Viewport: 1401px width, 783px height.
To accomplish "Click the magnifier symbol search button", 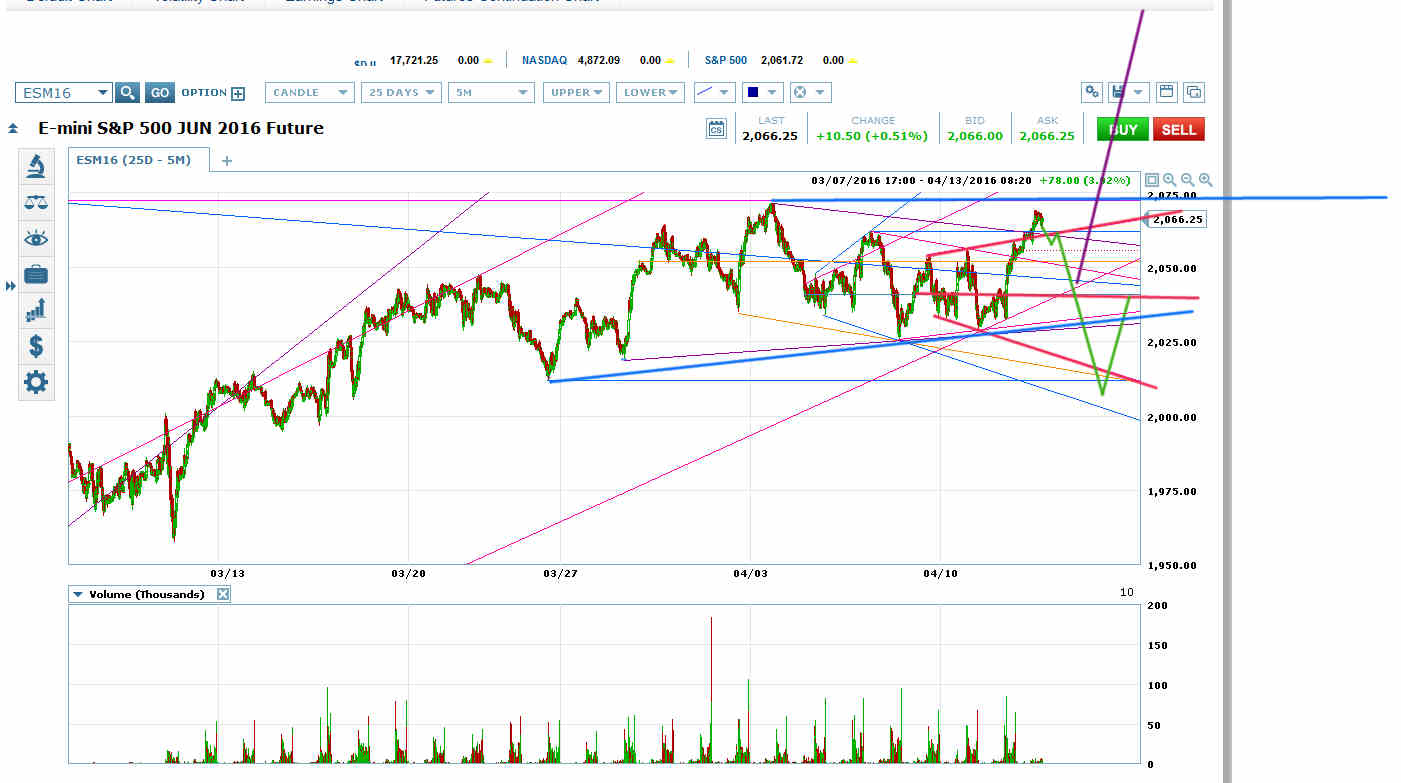I will (x=127, y=93).
